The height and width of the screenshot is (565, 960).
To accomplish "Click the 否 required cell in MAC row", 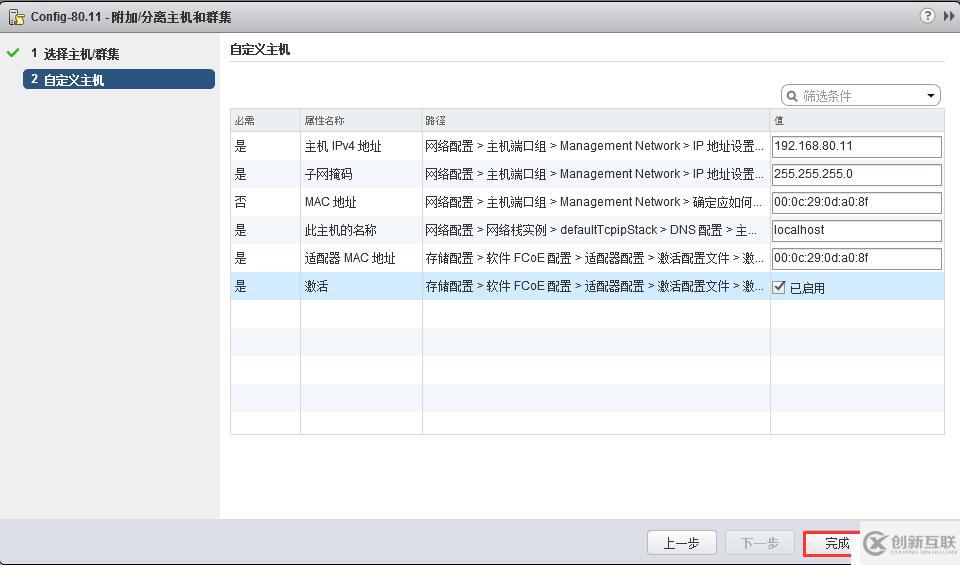I will [x=241, y=202].
